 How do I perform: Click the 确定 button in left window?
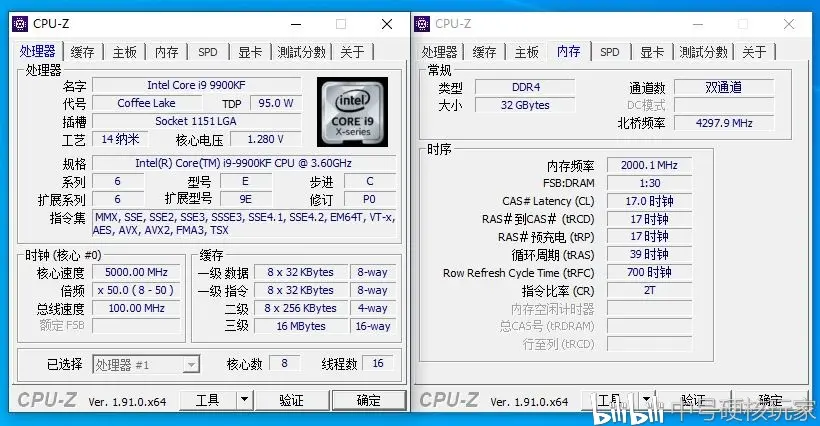coord(369,400)
